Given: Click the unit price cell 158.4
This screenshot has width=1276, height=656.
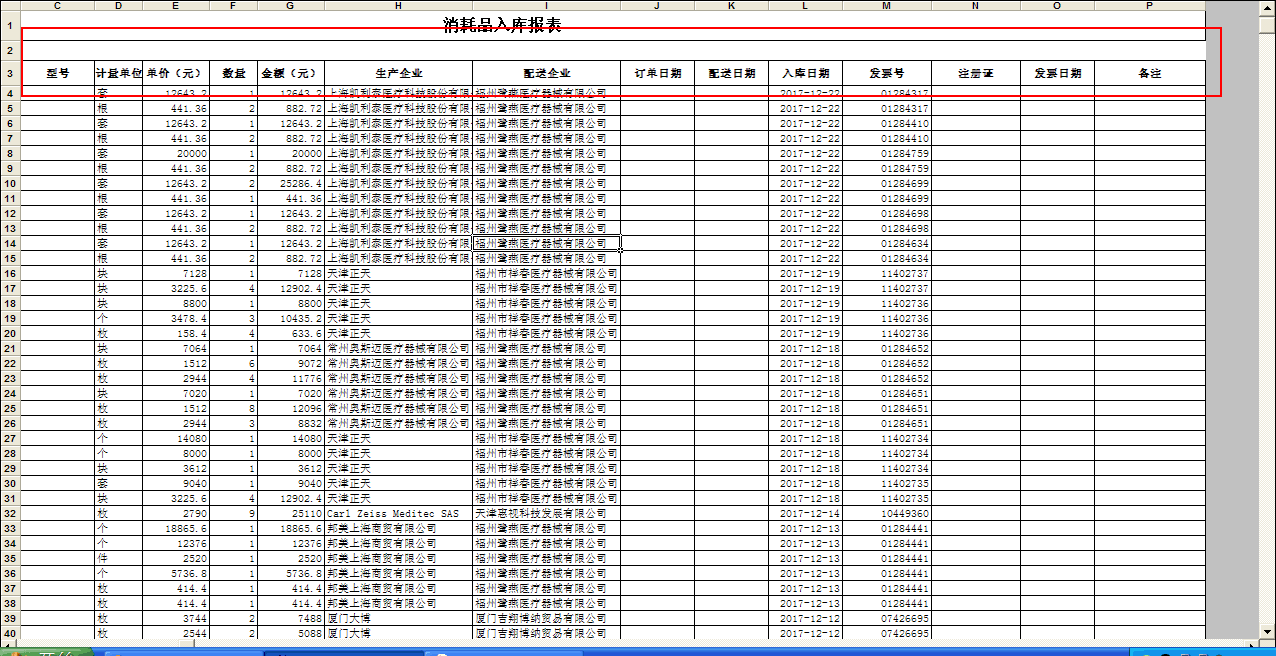Looking at the screenshot, I should [176, 333].
